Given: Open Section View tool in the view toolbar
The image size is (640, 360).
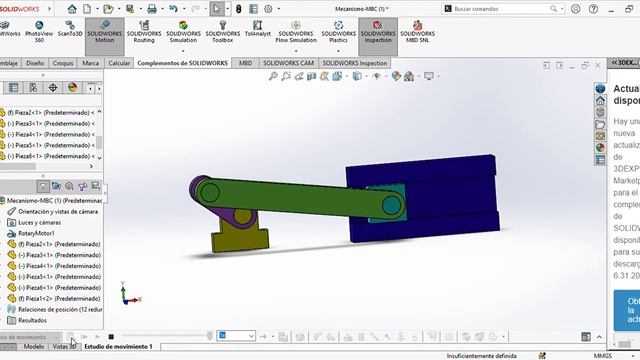Looking at the screenshot, I should (x=311, y=76).
